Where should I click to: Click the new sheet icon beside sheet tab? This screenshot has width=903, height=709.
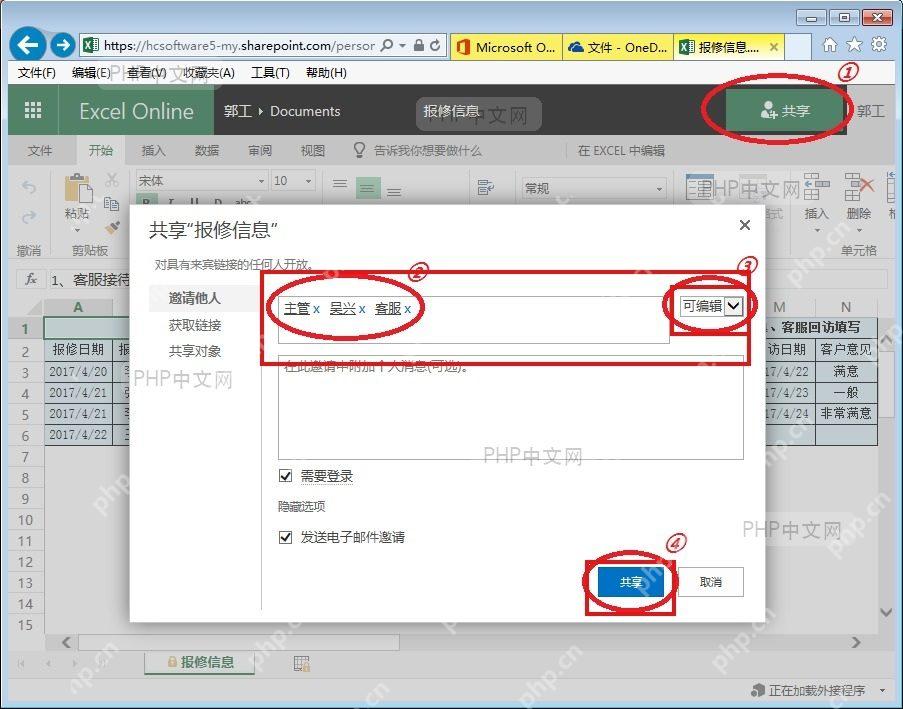302,663
